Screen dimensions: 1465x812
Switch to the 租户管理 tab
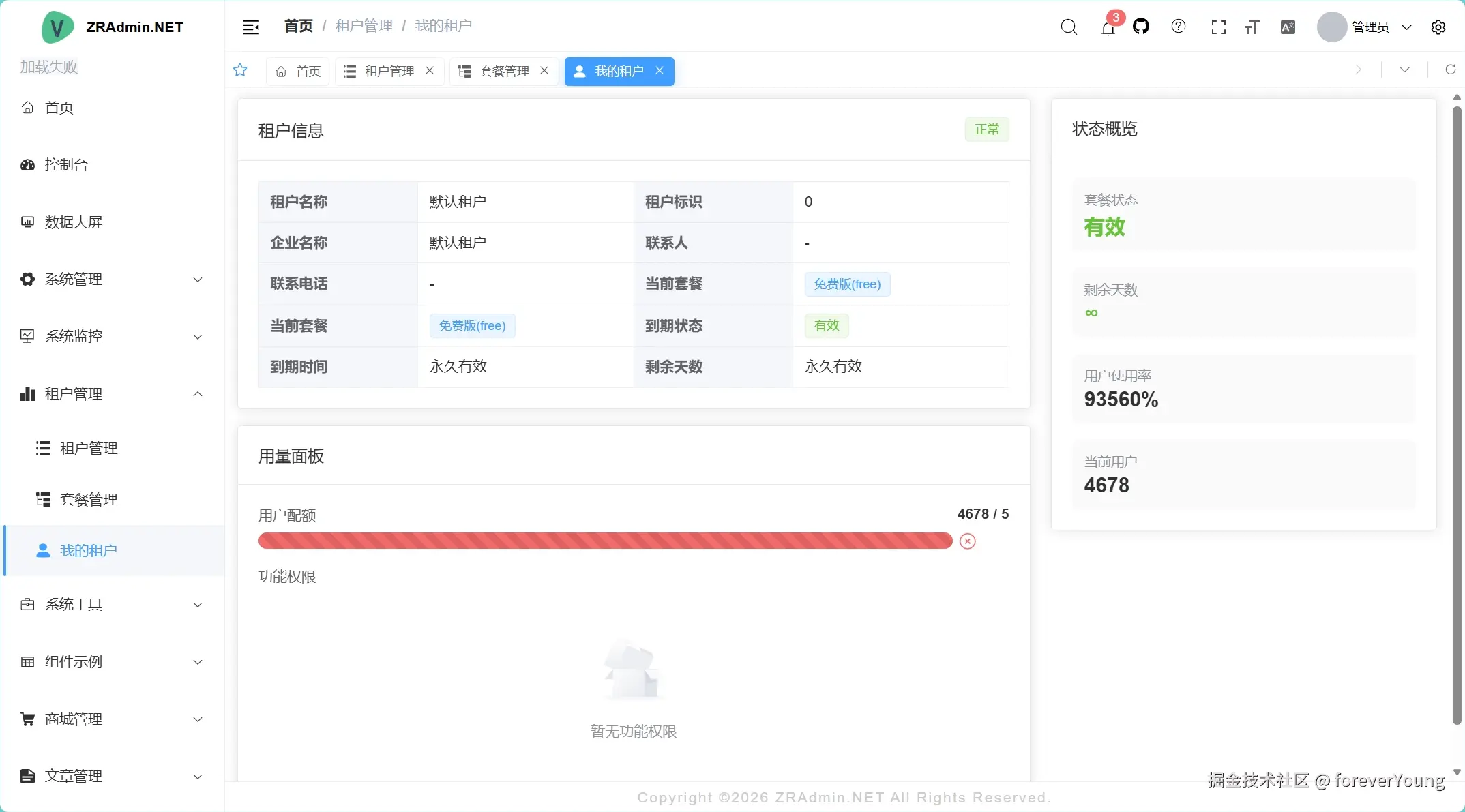point(389,72)
